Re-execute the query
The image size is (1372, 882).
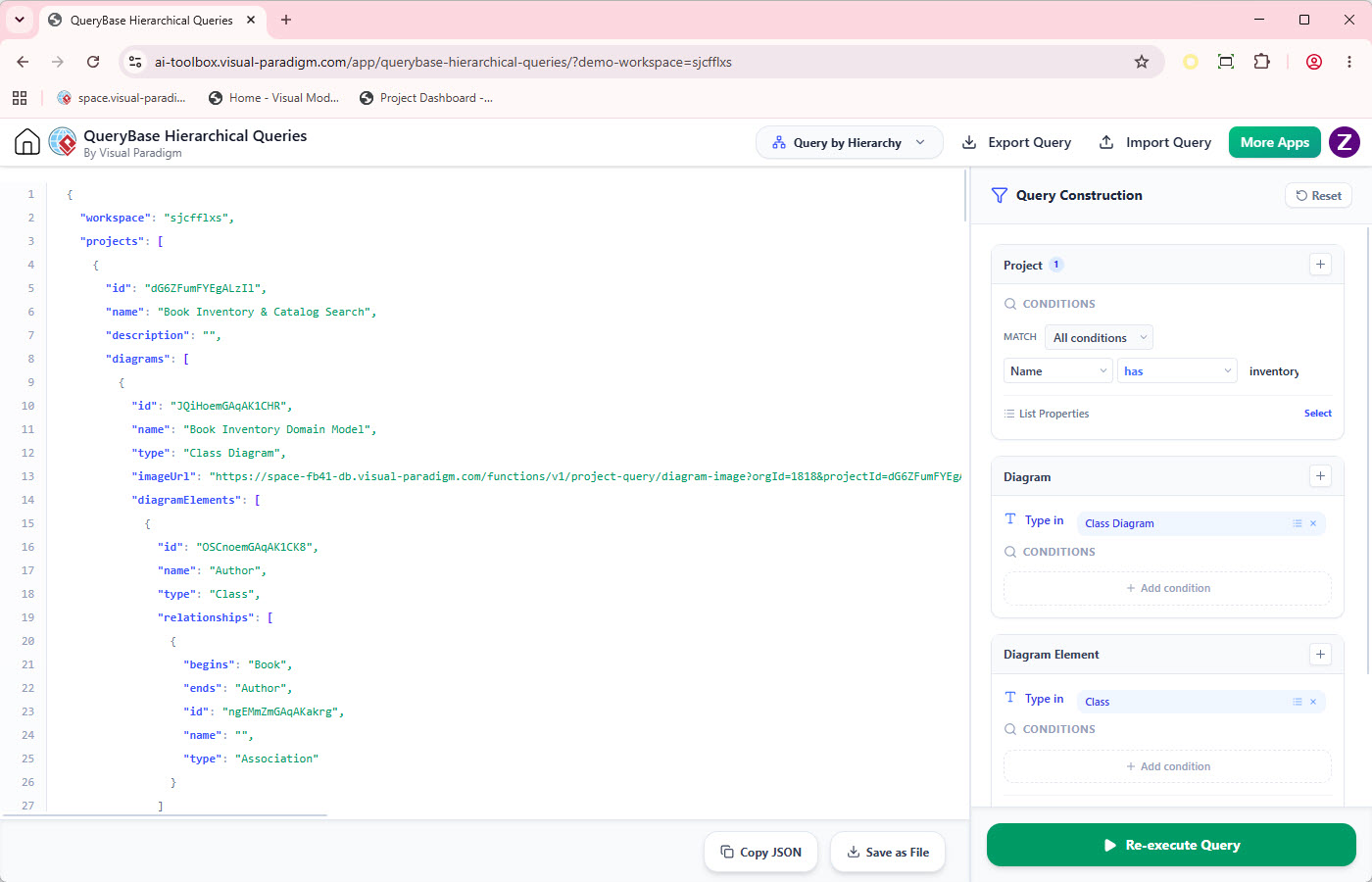point(1171,845)
